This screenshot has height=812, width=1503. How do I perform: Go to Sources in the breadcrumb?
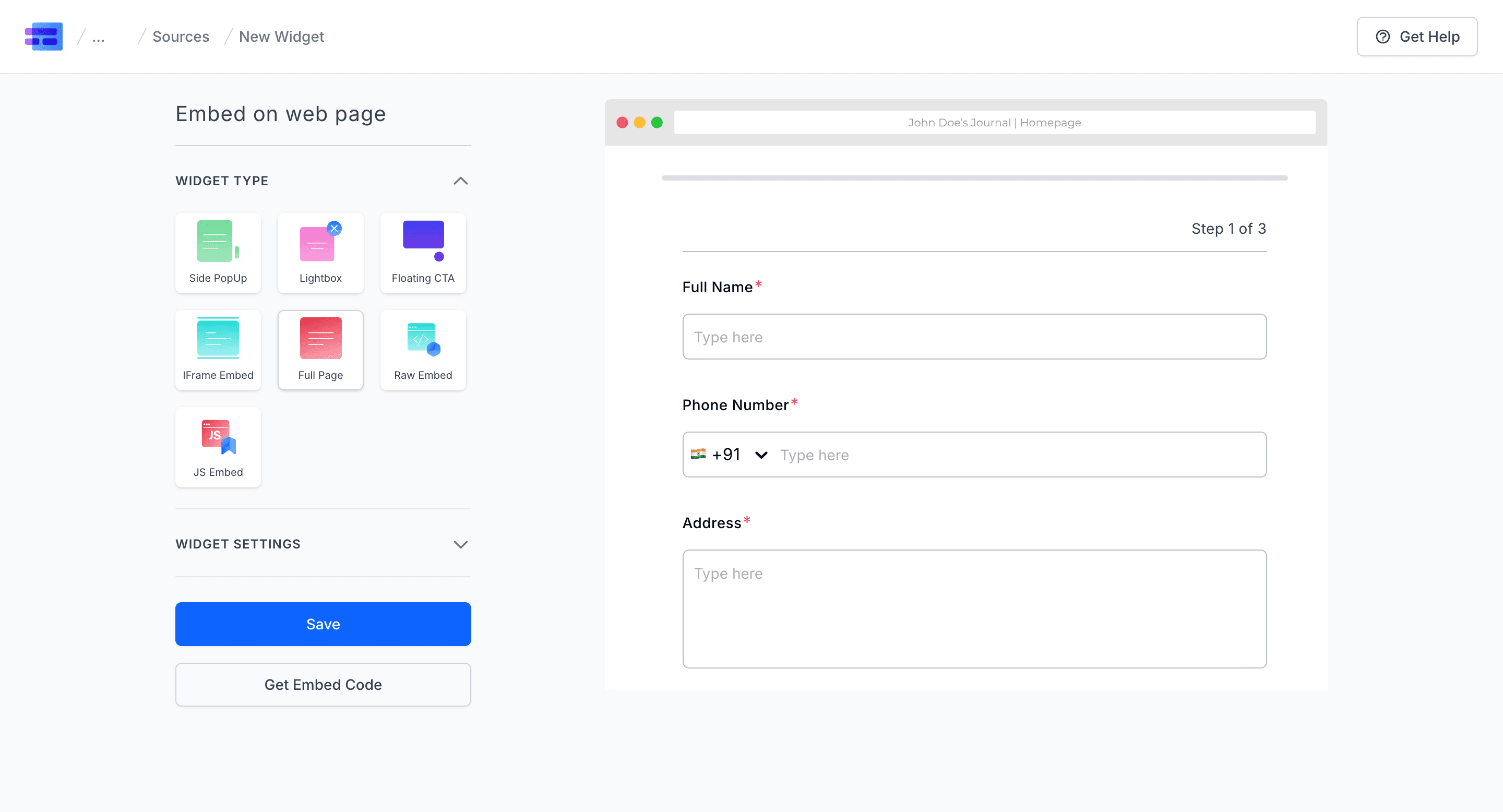181,37
